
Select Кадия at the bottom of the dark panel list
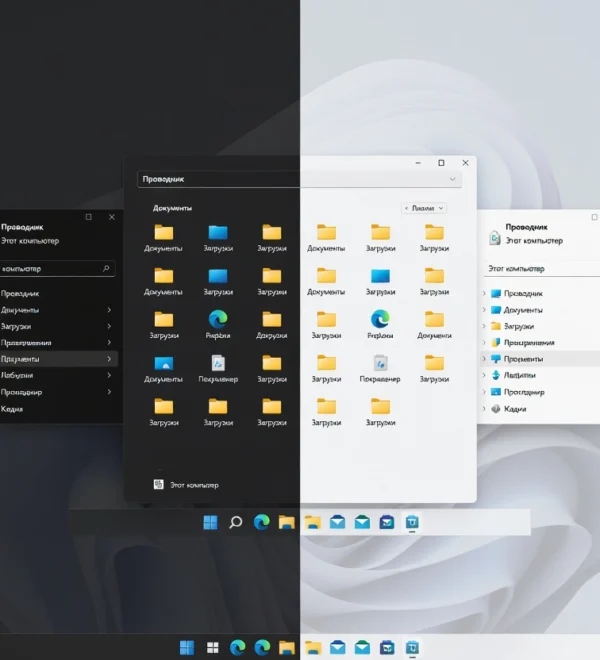(x=12, y=409)
